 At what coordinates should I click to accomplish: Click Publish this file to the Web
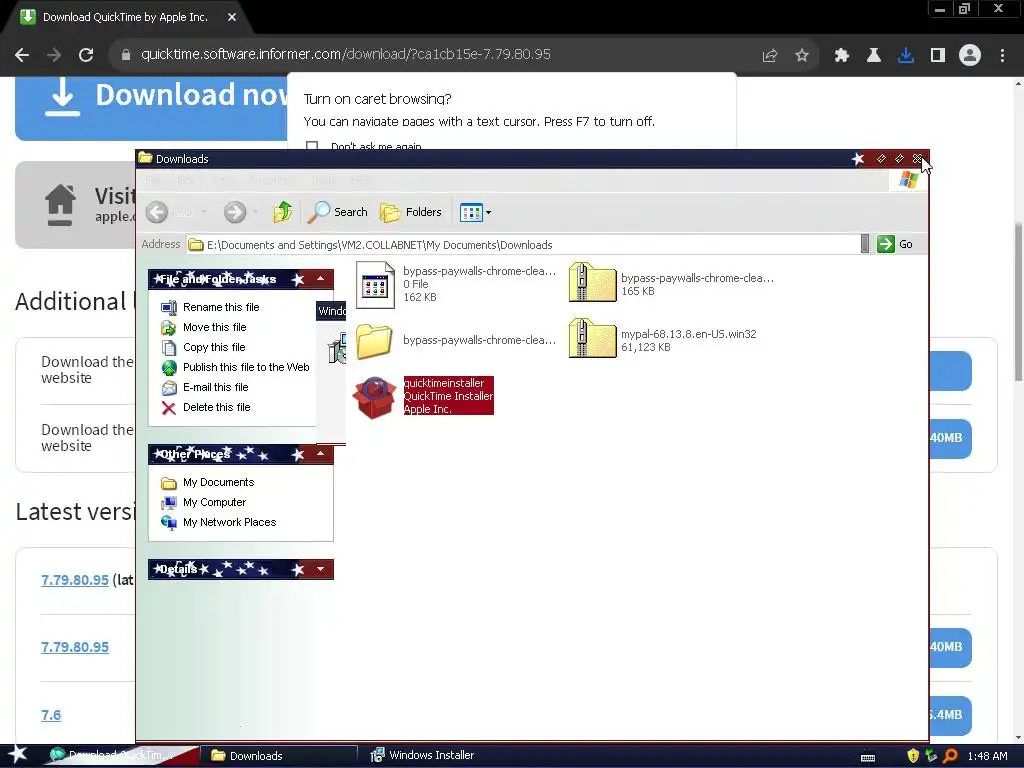tap(246, 367)
